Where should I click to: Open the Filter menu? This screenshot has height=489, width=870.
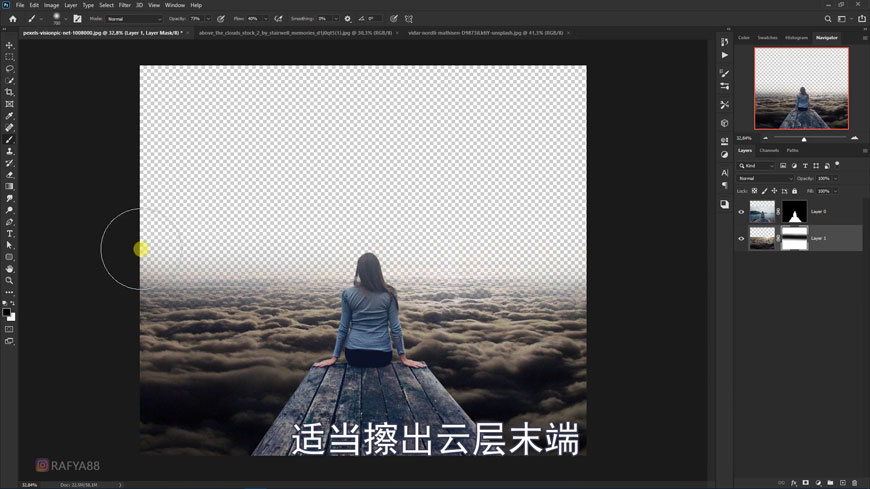tap(125, 5)
